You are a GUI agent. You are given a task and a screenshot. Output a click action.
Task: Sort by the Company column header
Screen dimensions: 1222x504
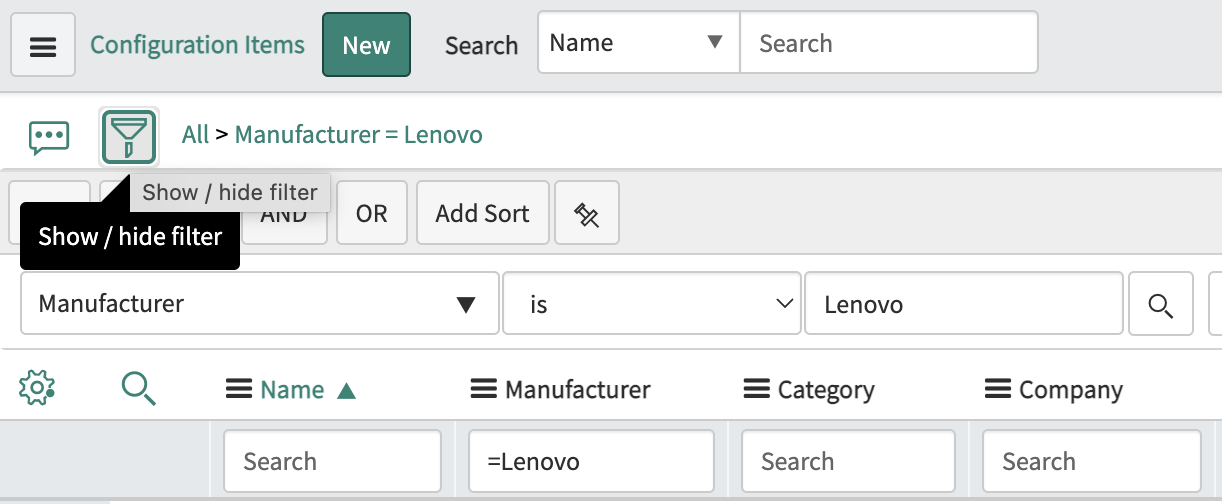coord(1071,390)
